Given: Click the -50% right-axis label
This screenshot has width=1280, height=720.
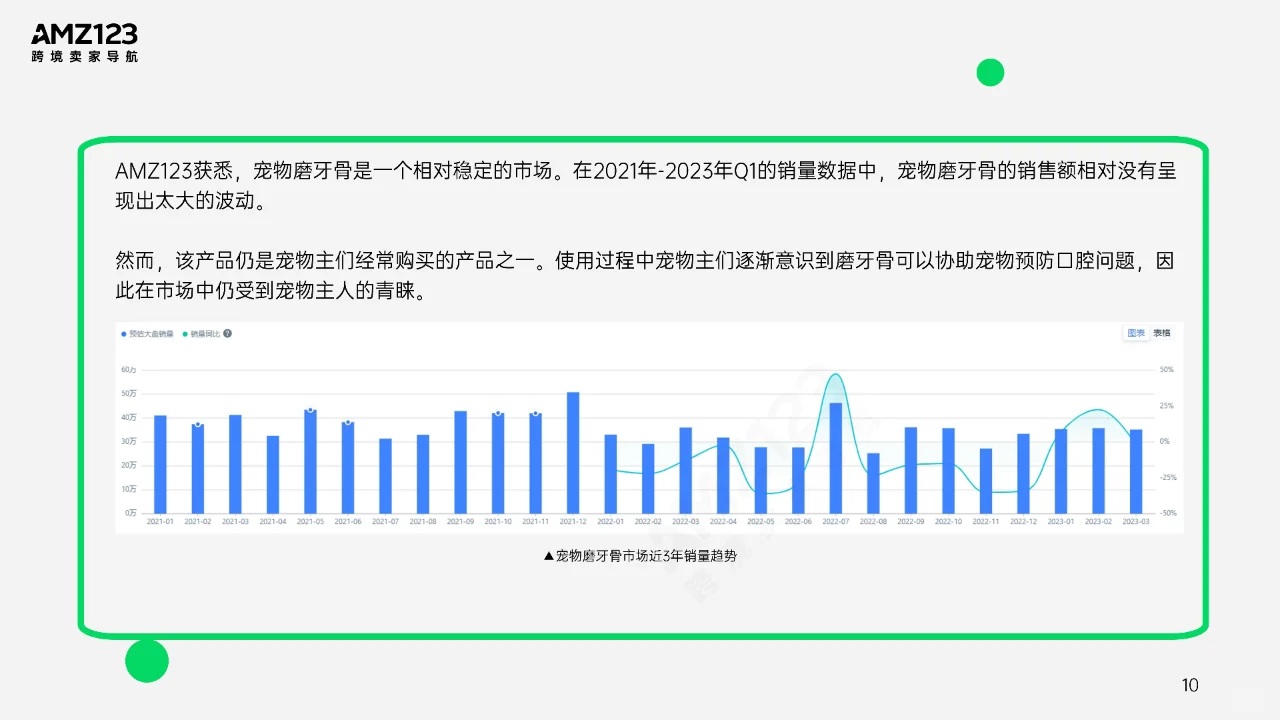Looking at the screenshot, I should coord(1168,513).
